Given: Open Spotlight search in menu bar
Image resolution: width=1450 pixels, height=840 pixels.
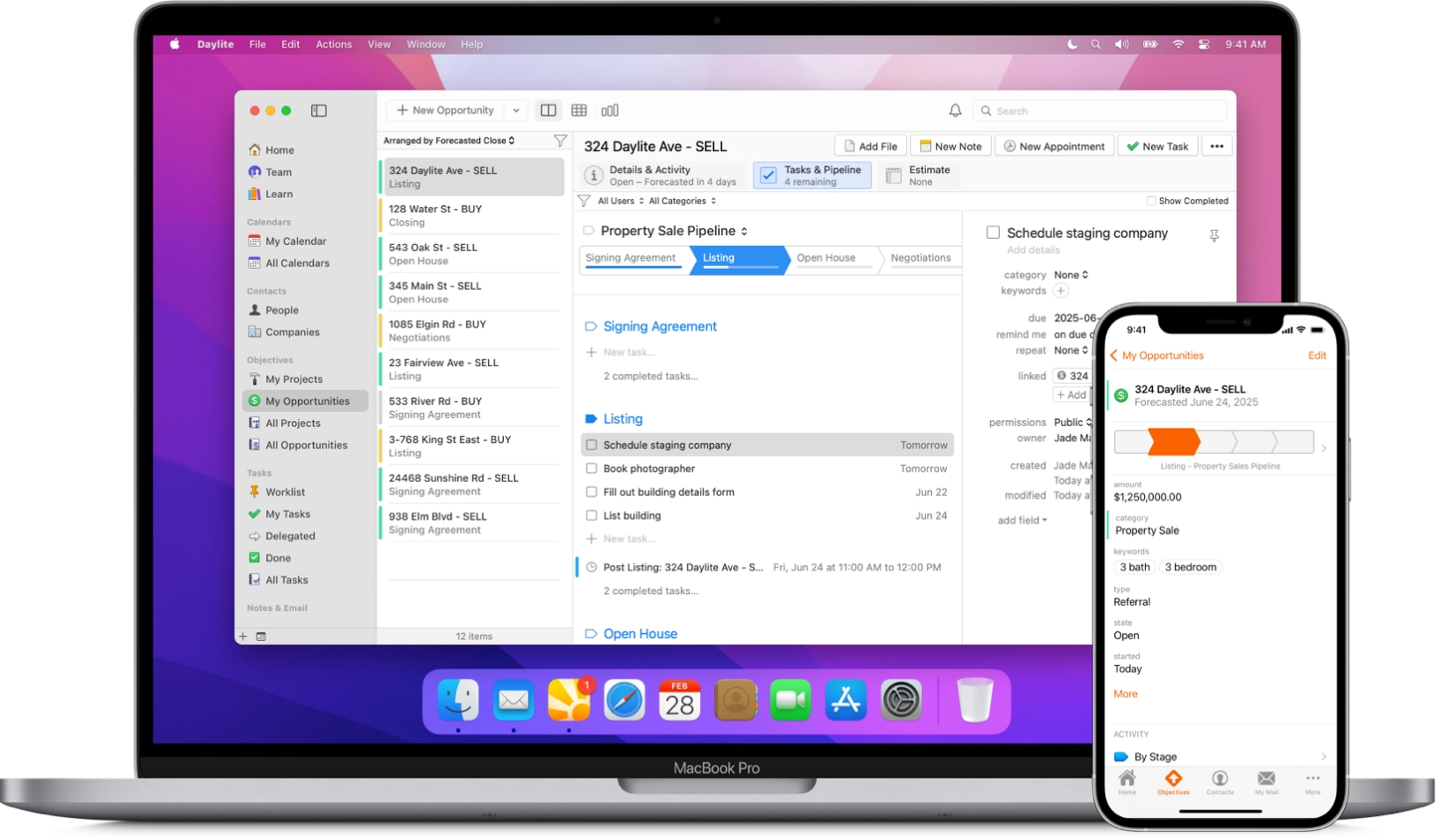Looking at the screenshot, I should click(x=1095, y=44).
